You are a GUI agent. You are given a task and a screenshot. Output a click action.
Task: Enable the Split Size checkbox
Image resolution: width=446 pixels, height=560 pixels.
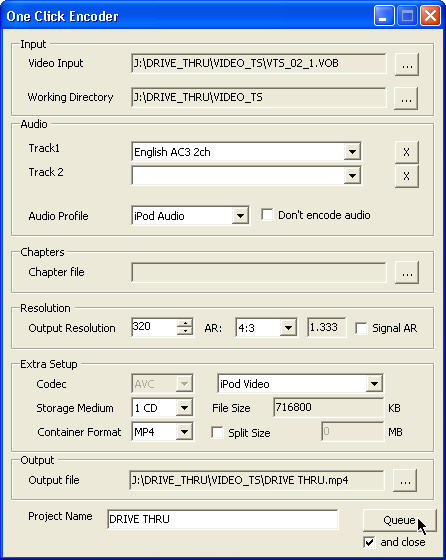217,432
